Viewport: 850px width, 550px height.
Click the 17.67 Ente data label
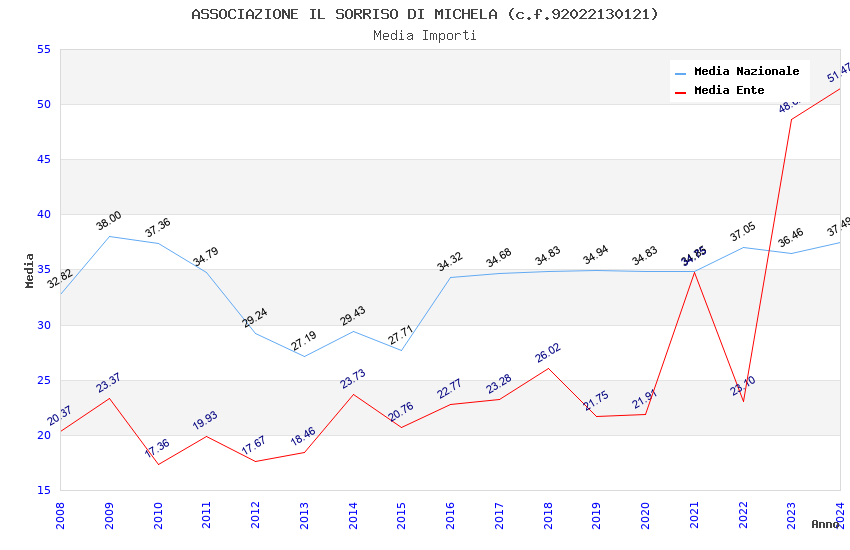click(254, 445)
